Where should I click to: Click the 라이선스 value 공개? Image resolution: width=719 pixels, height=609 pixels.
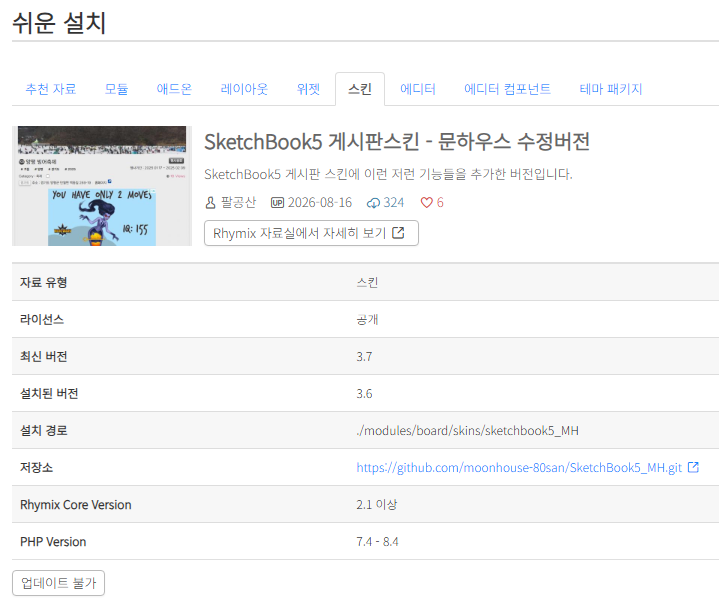[x=367, y=319]
